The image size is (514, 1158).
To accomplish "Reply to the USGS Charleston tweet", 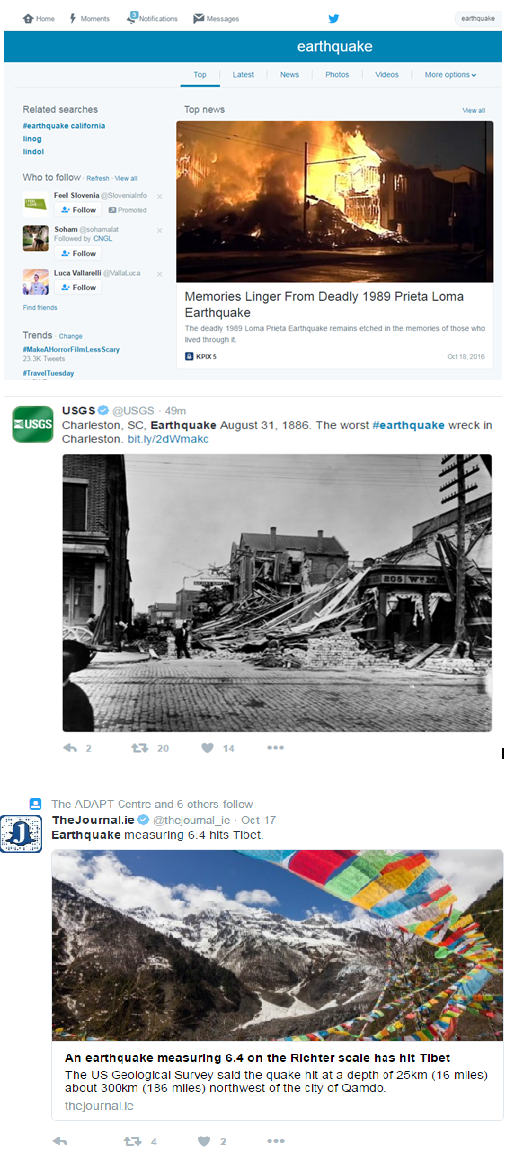I will click(70, 748).
